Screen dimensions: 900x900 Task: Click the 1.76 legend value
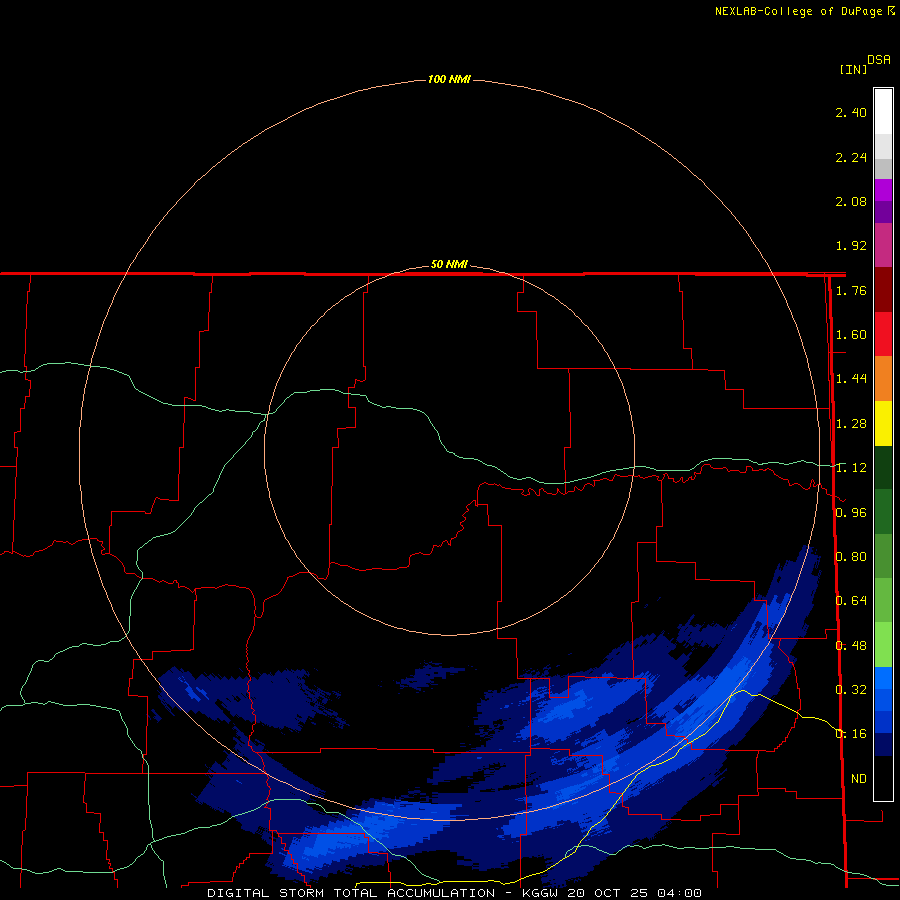tap(851, 290)
